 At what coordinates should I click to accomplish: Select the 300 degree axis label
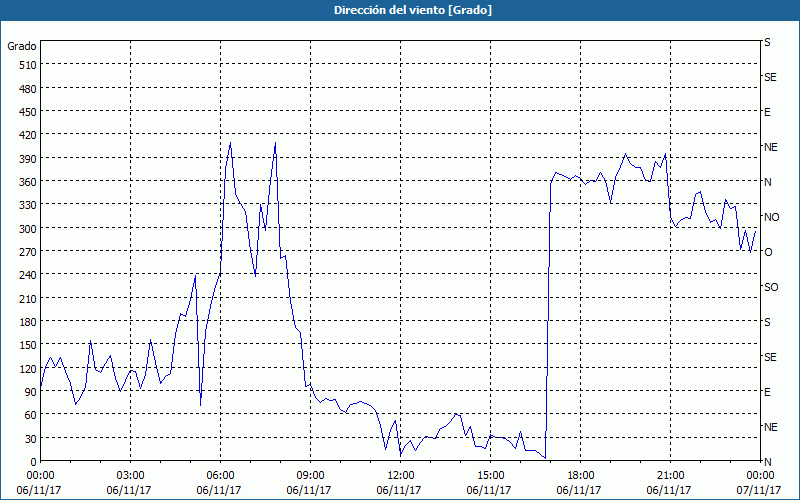pos(28,229)
